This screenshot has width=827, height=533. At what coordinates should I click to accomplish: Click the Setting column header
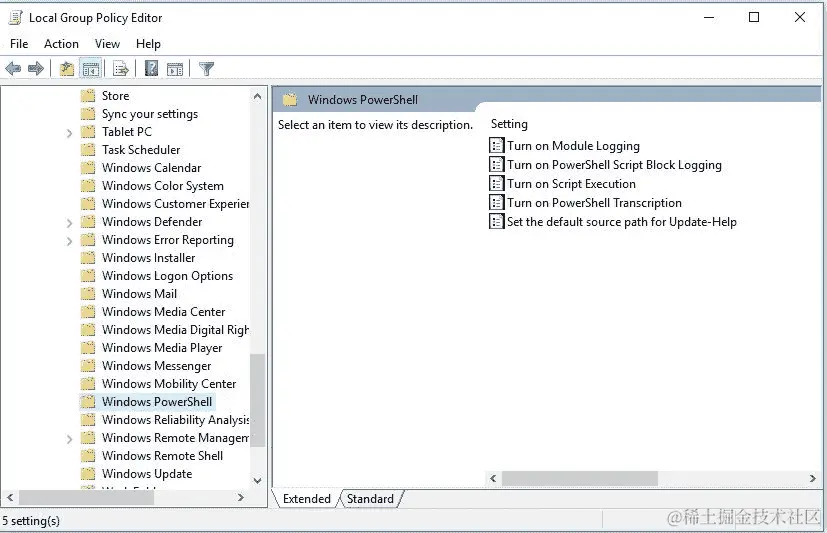(x=509, y=124)
